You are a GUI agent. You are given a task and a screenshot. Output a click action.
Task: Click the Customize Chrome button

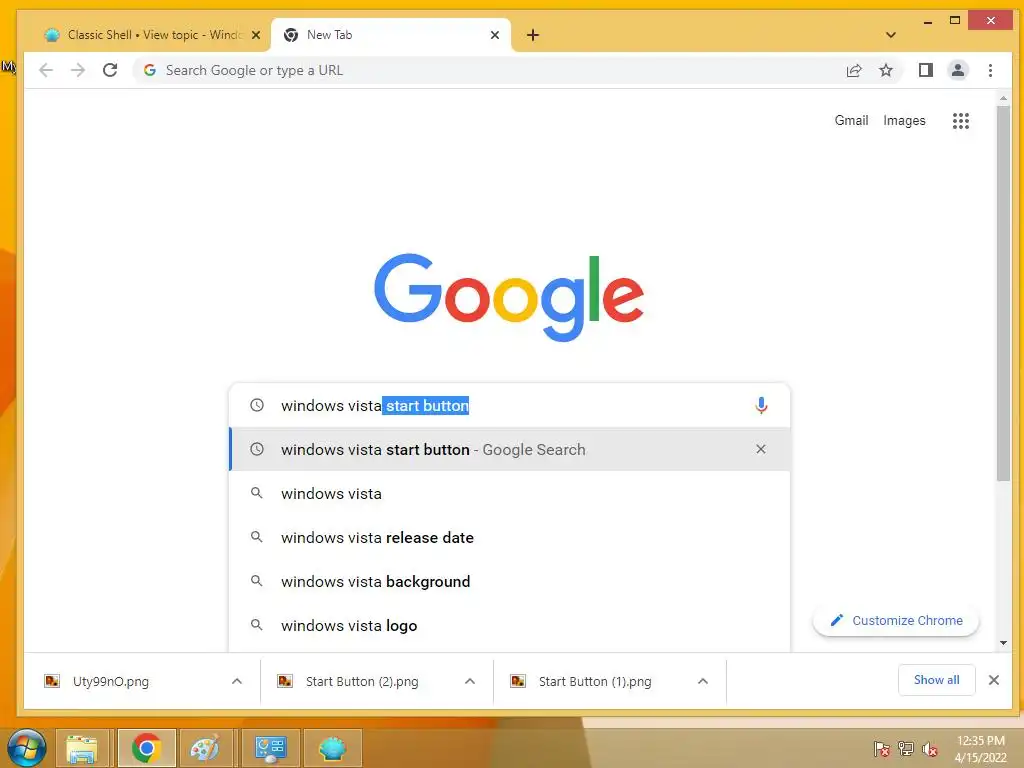coord(896,620)
